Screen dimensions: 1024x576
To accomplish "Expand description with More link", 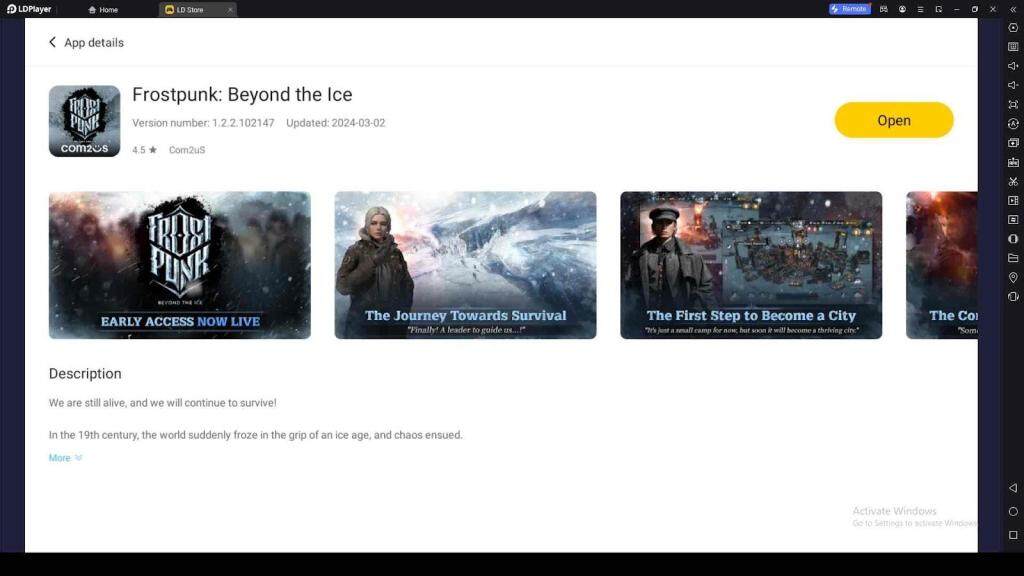I will click(x=65, y=458).
